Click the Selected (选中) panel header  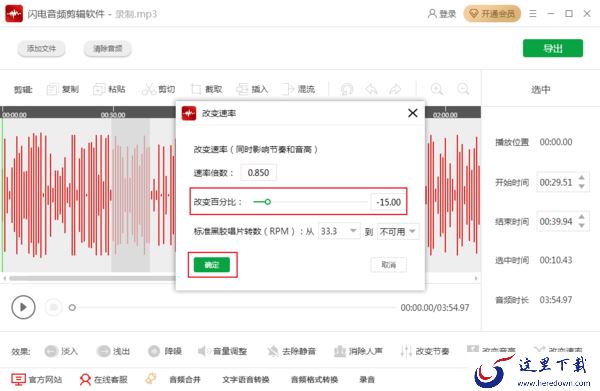click(540, 90)
